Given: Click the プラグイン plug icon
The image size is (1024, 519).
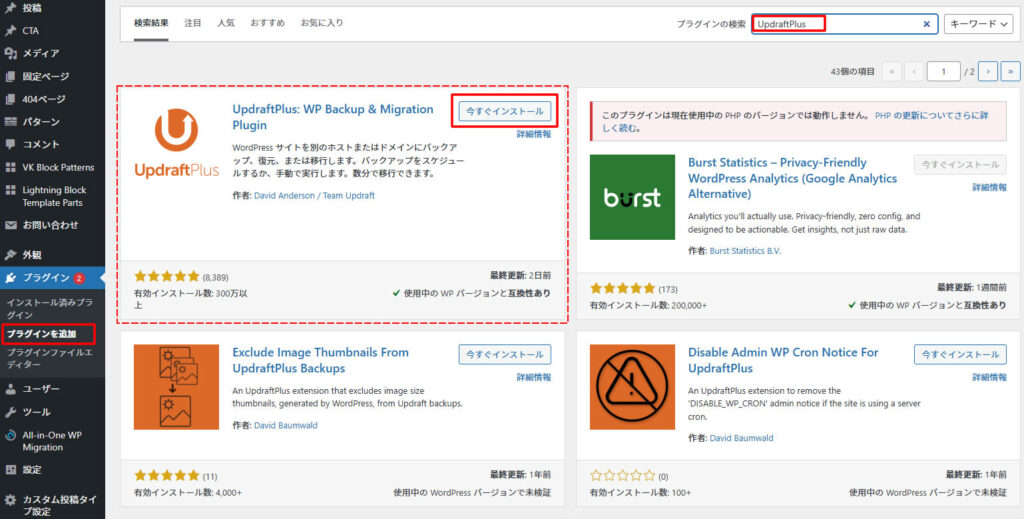Looking at the screenshot, I should (x=10, y=278).
